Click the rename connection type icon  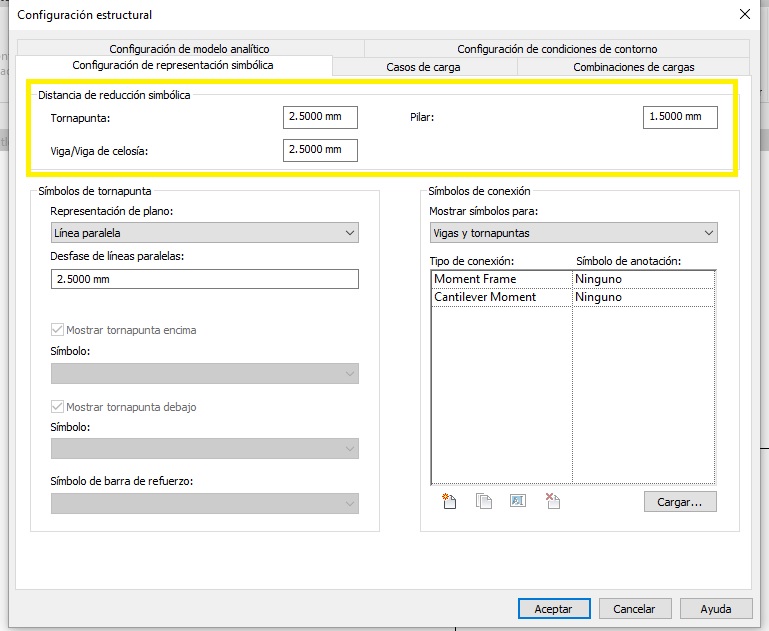pyautogui.click(x=517, y=502)
